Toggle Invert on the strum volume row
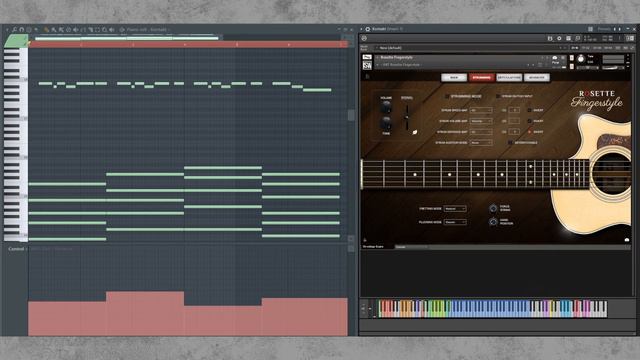This screenshot has width=640, height=360. pyautogui.click(x=529, y=121)
